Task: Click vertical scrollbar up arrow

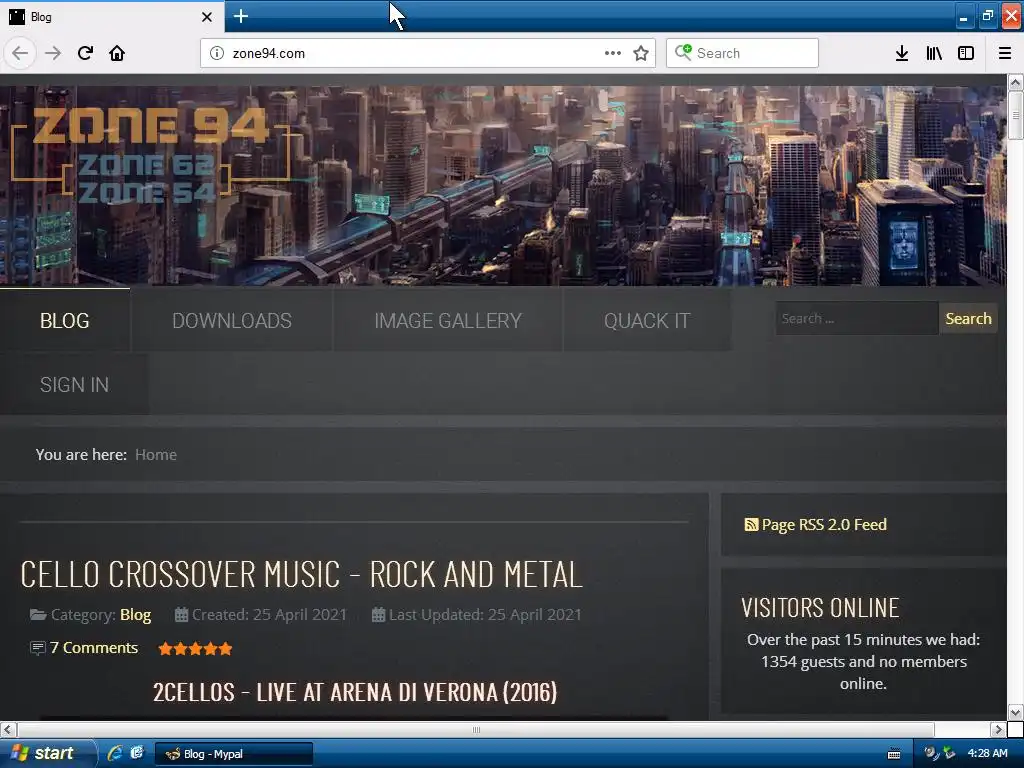Action: (1015, 82)
